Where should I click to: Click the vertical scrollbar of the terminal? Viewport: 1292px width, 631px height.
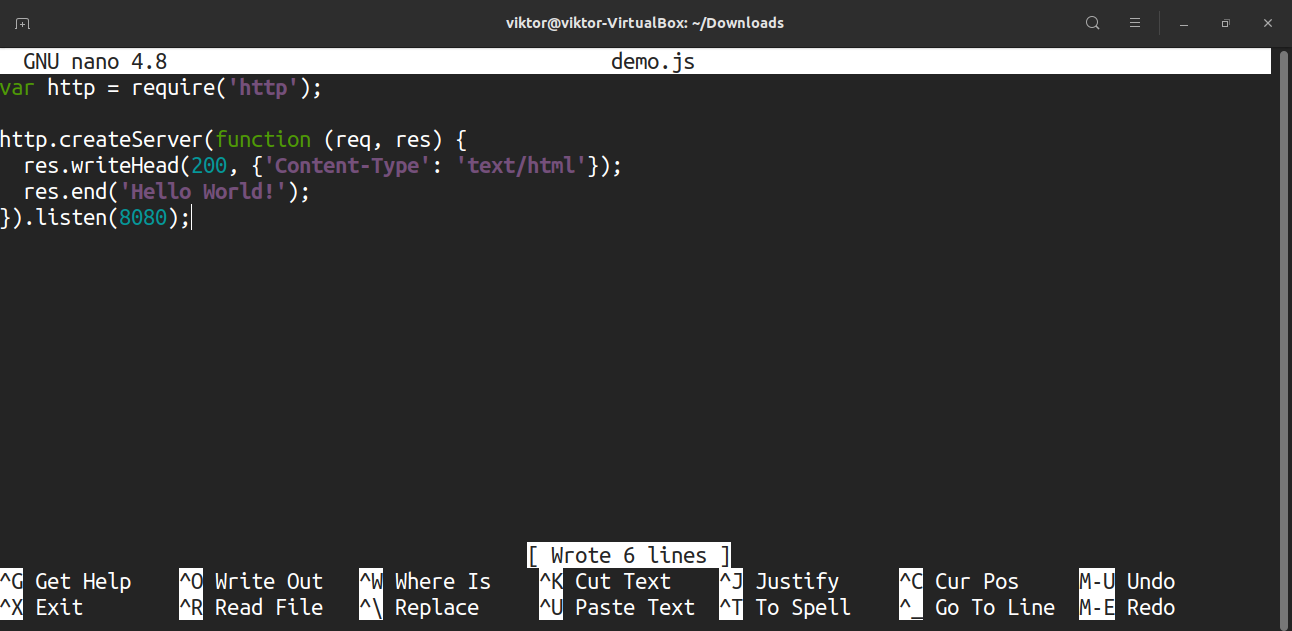[x=1285, y=340]
